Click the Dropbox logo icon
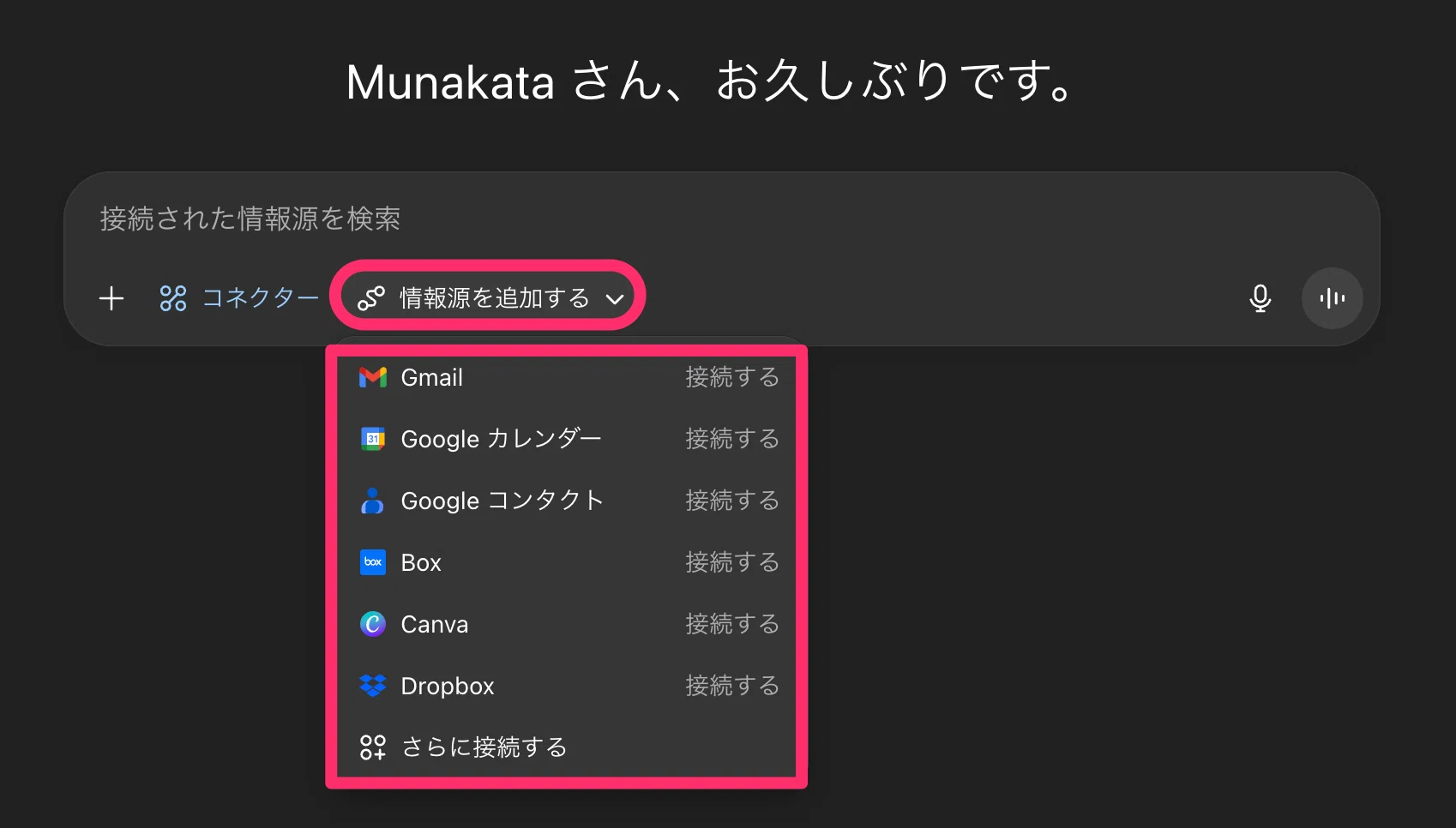1456x828 pixels. 373,686
